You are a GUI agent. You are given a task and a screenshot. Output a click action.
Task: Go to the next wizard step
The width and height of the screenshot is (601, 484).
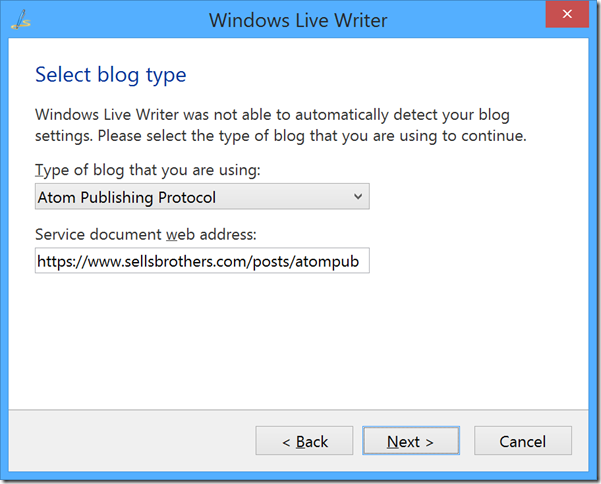pyautogui.click(x=411, y=441)
